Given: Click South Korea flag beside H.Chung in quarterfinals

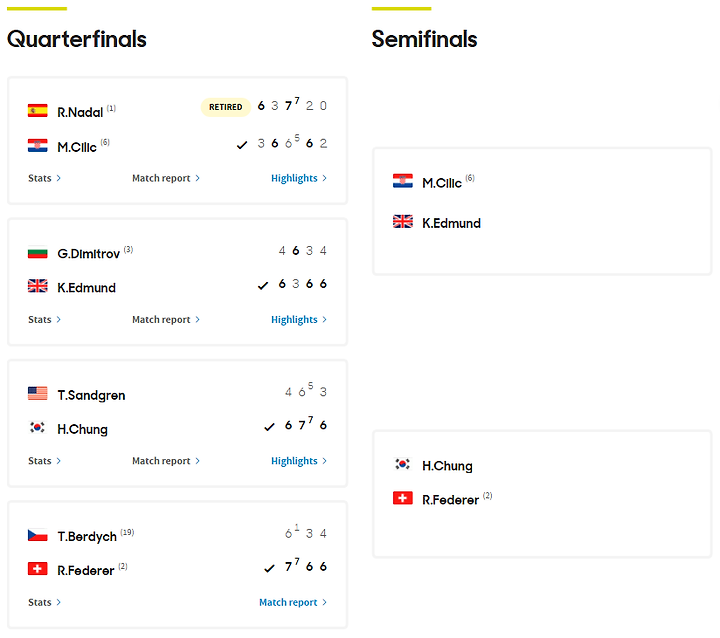Looking at the screenshot, I should pos(37,428).
